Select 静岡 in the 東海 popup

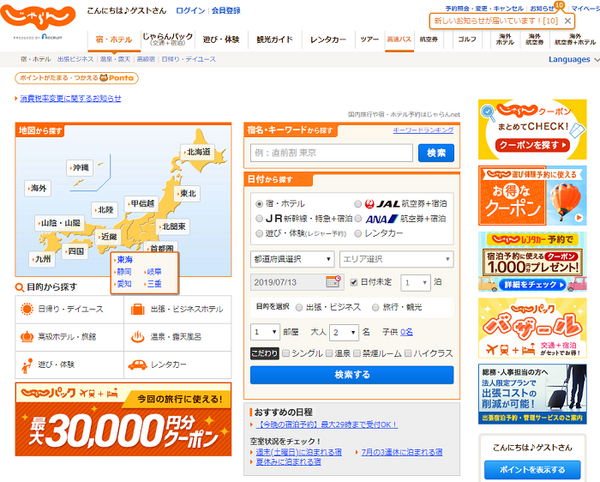tap(124, 272)
